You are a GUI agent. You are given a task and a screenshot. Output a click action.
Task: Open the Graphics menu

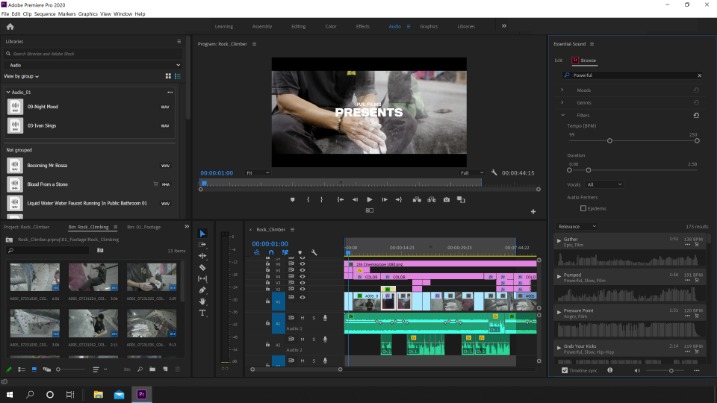[x=88, y=14]
